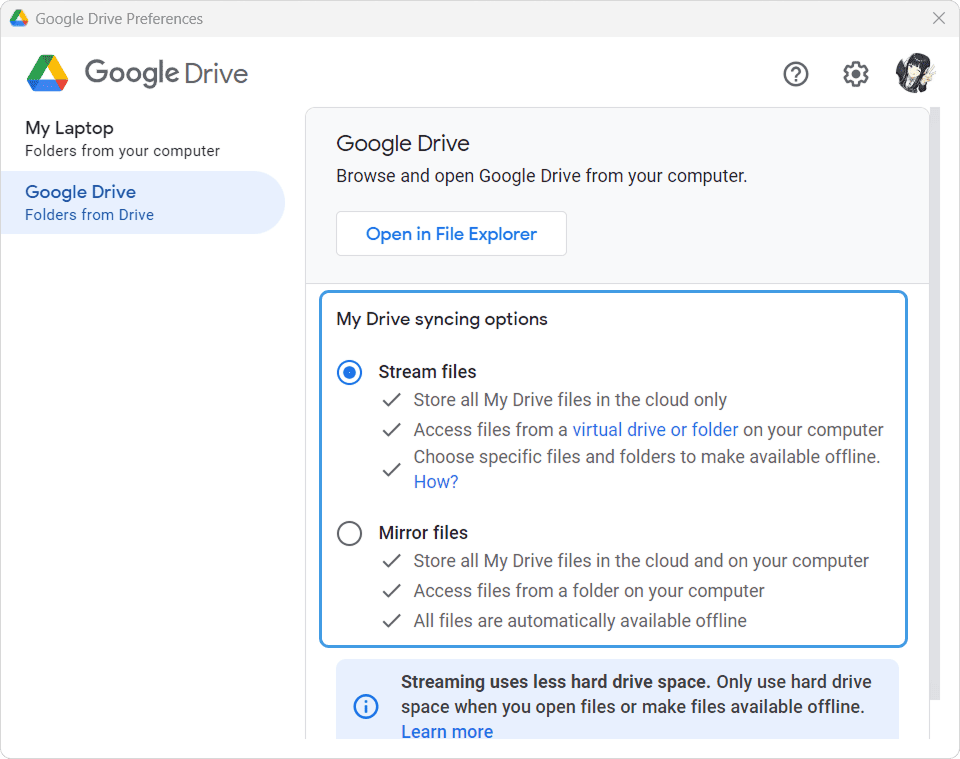960x759 pixels.
Task: Open the virtual drive or folder link
Action: pyautogui.click(x=655, y=430)
